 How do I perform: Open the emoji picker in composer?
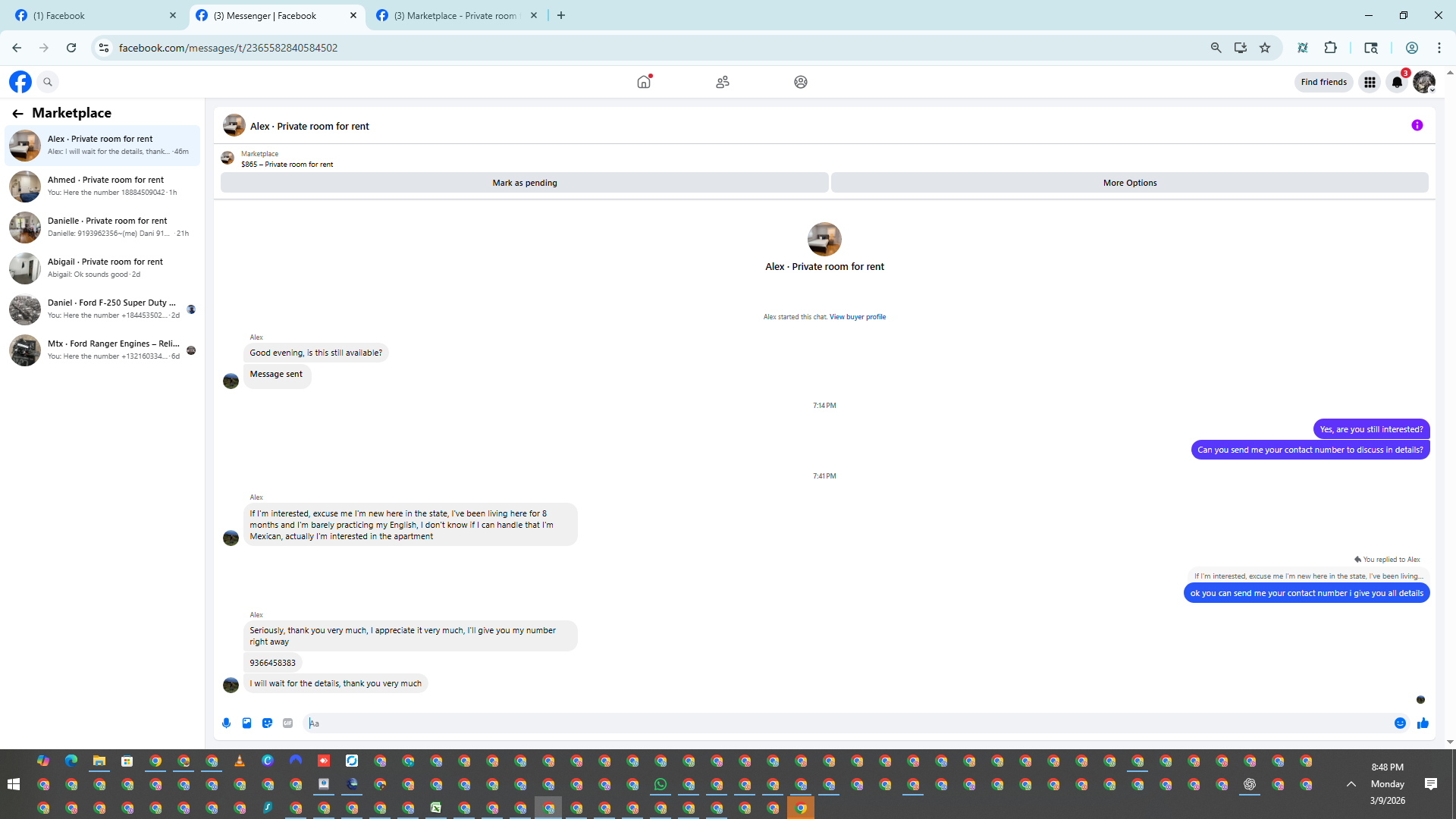pos(1400,723)
